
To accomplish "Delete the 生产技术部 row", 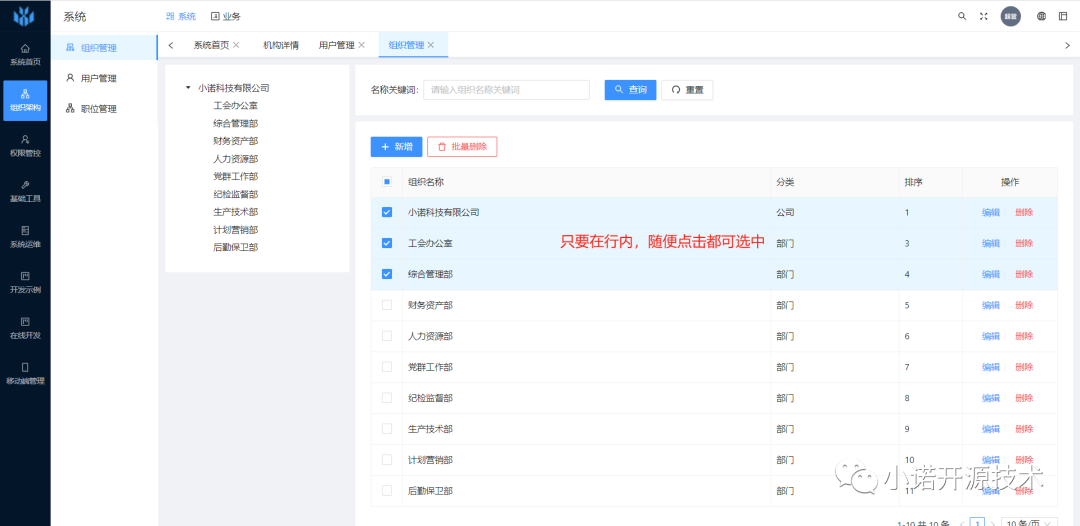I will [1024, 429].
